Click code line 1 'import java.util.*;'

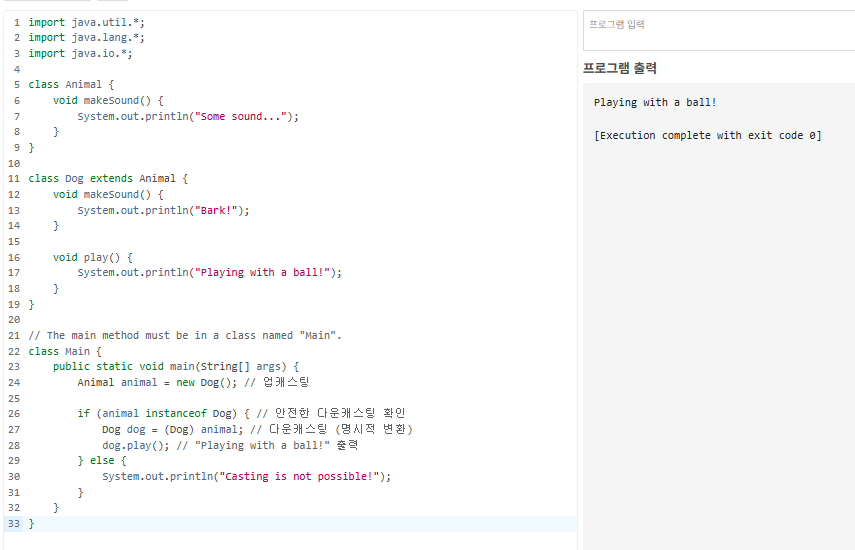point(87,22)
